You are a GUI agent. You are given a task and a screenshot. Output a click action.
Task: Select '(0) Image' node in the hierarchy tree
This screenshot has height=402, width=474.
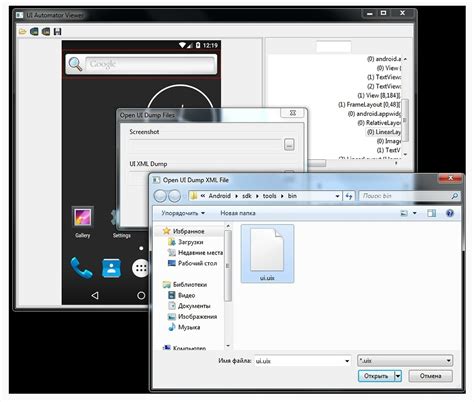[x=389, y=141]
